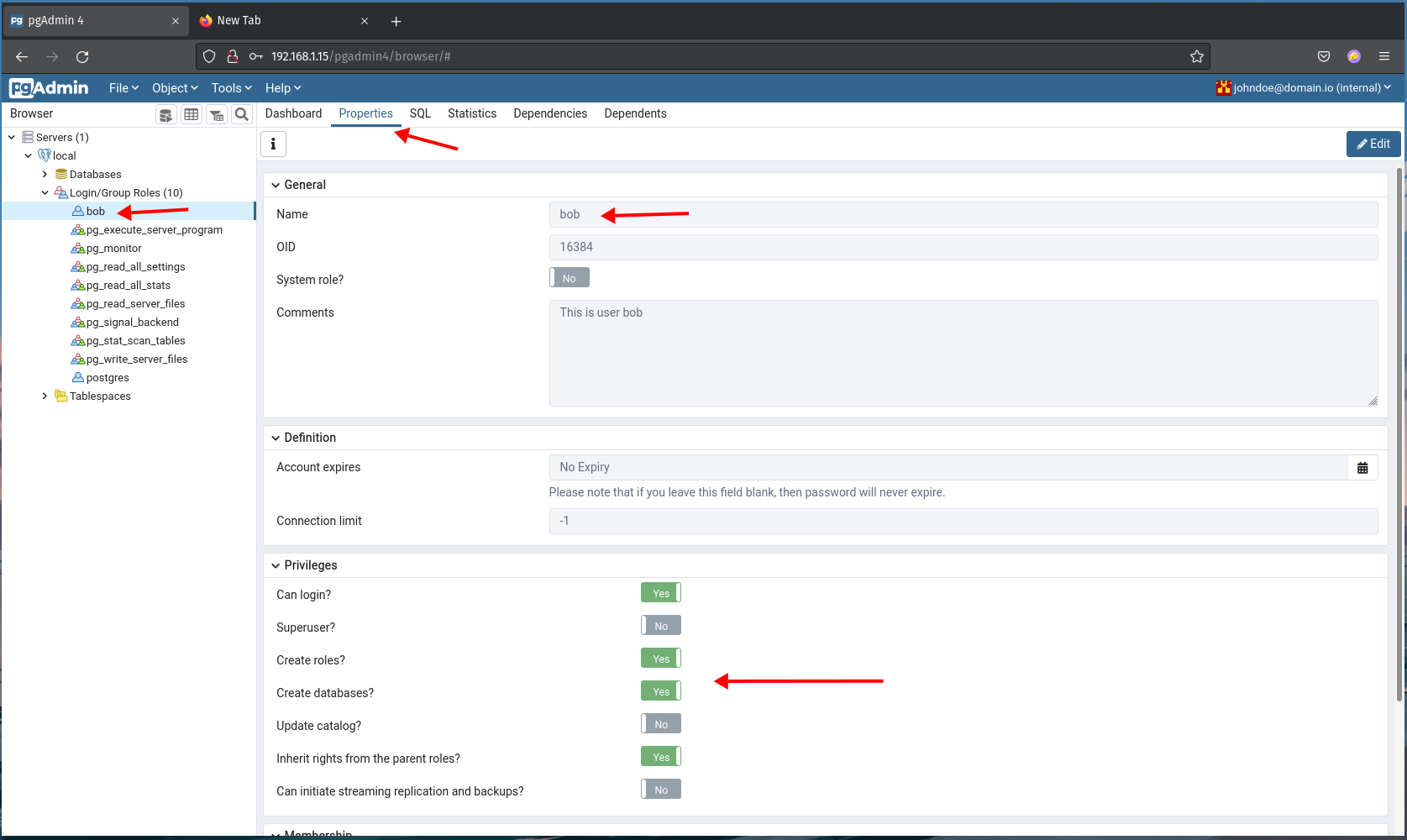Click the OID field showing 16384

(x=963, y=247)
